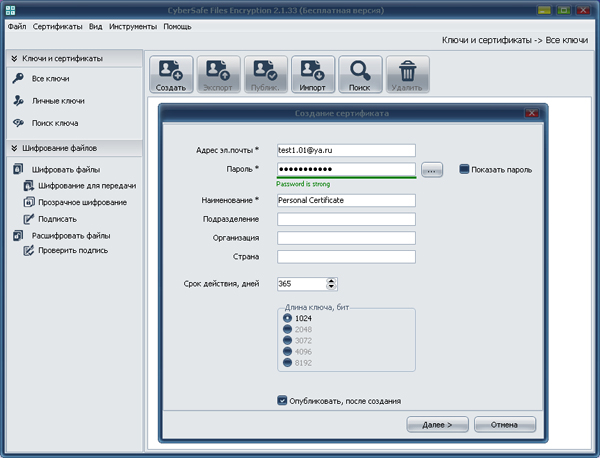Close the Создание сертификата dialog
The image size is (600, 458).
point(532,113)
